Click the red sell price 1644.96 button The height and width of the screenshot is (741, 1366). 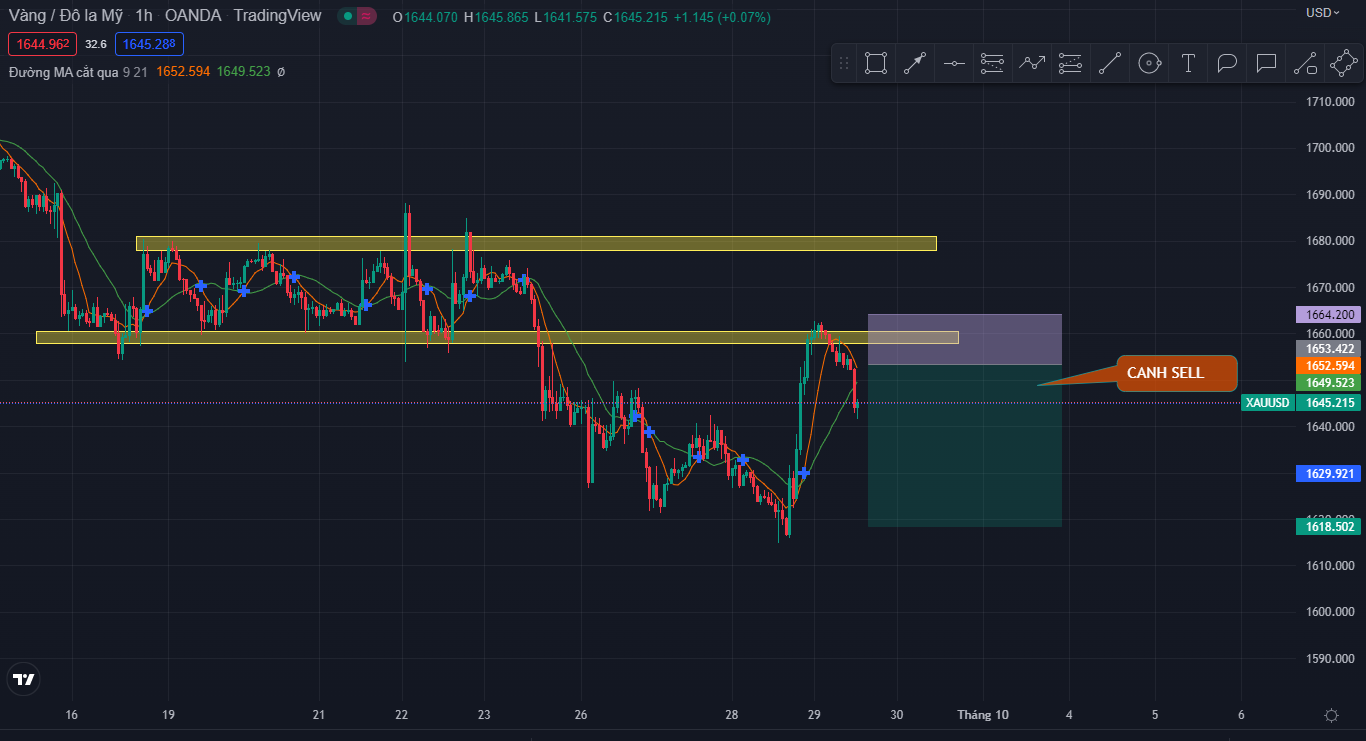click(41, 44)
